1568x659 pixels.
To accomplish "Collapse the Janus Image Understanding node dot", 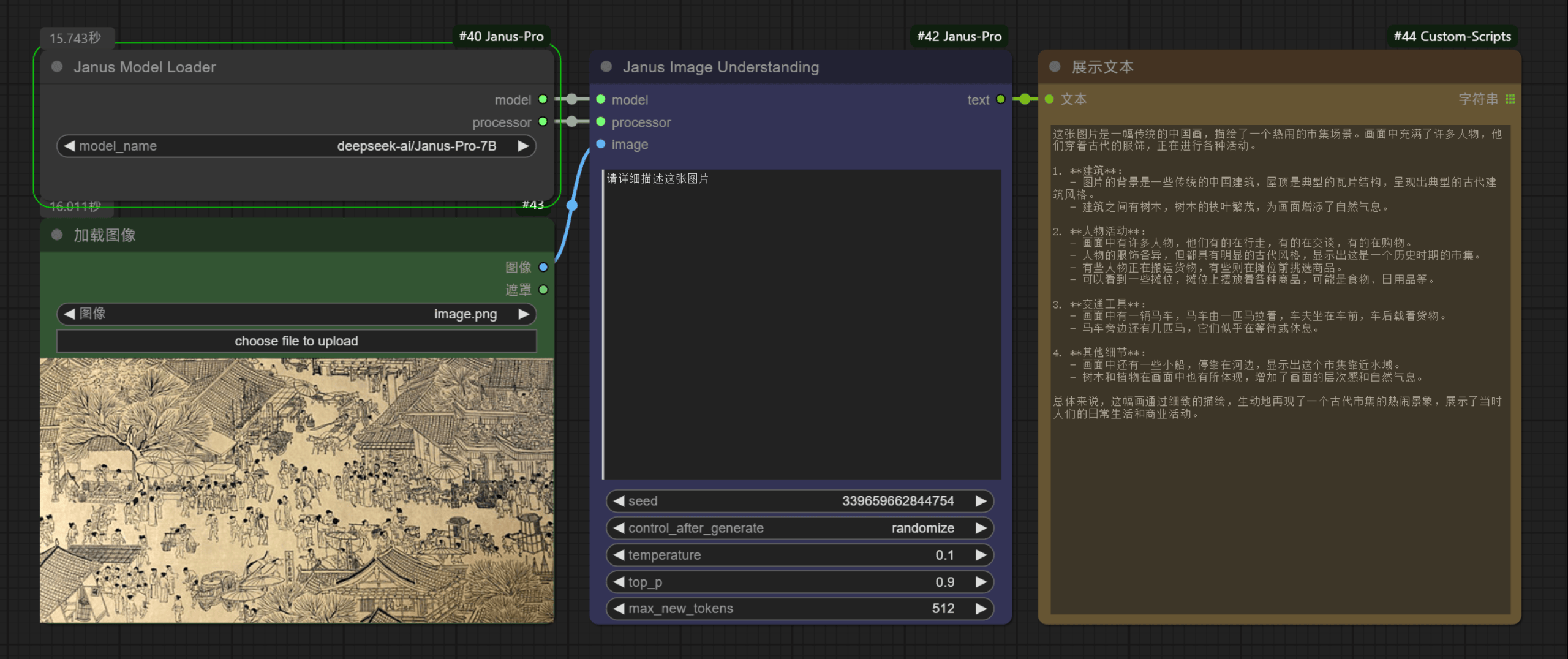I will point(606,67).
